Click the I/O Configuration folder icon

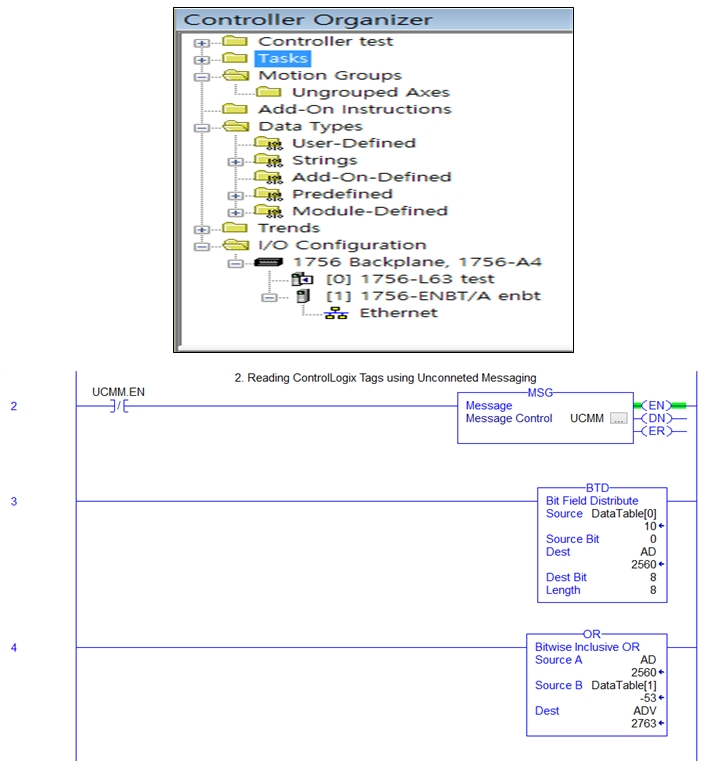click(236, 245)
